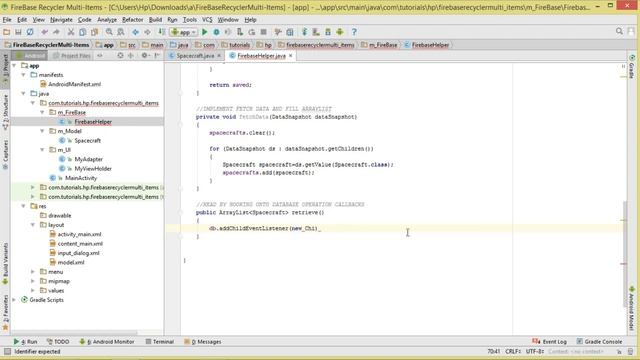Close the Spacecraft.java tab

(219, 56)
